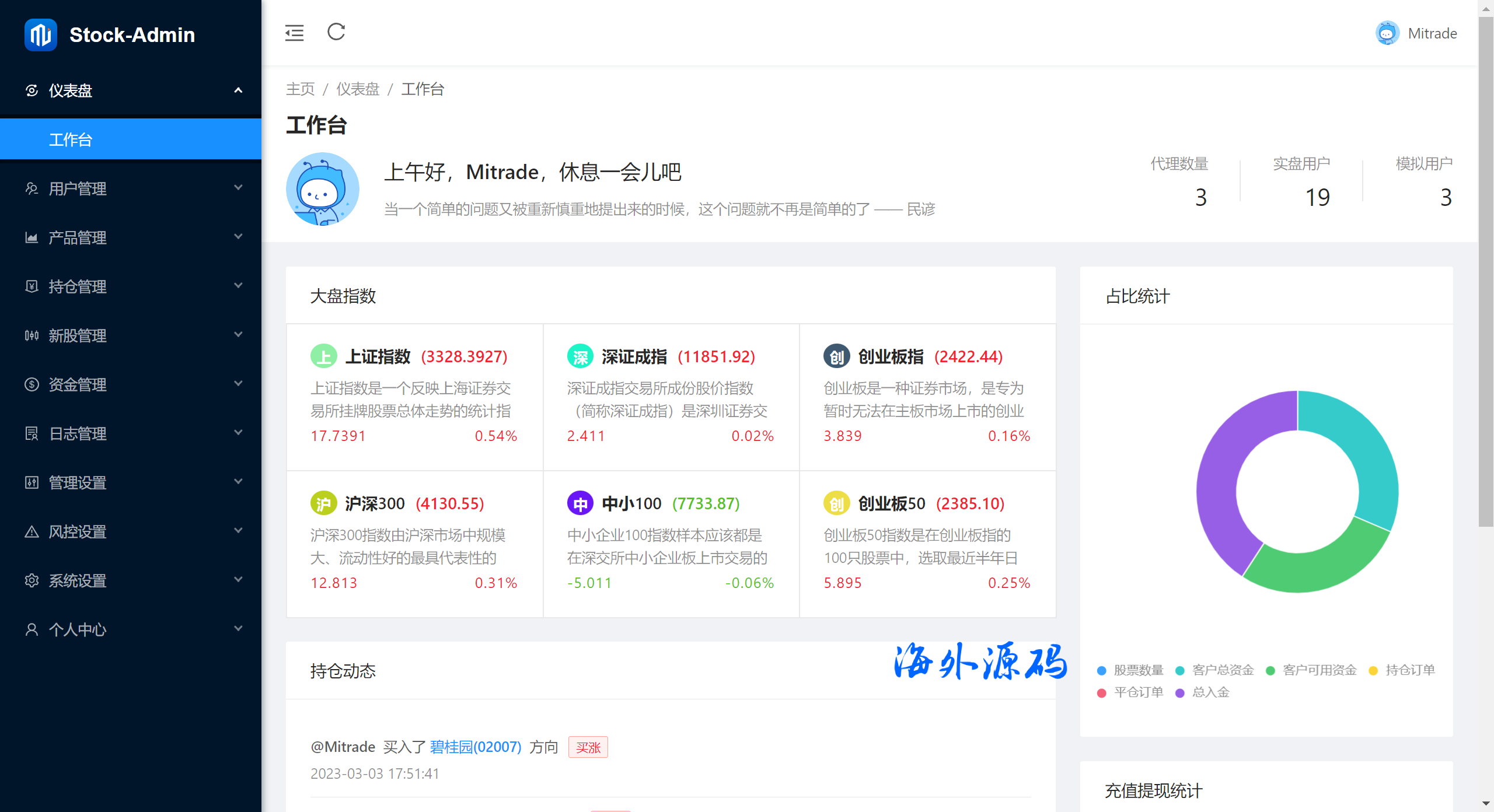Click the Mitrade avatar icon in header
The height and width of the screenshot is (812, 1494).
click(x=1387, y=33)
